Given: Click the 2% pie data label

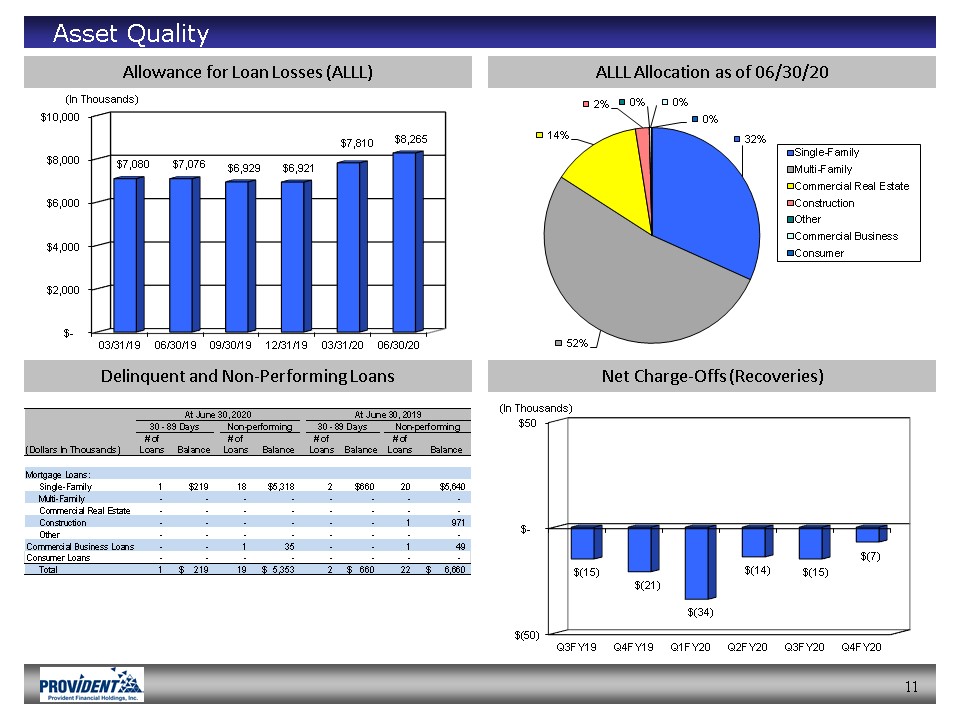Looking at the screenshot, I should [601, 104].
